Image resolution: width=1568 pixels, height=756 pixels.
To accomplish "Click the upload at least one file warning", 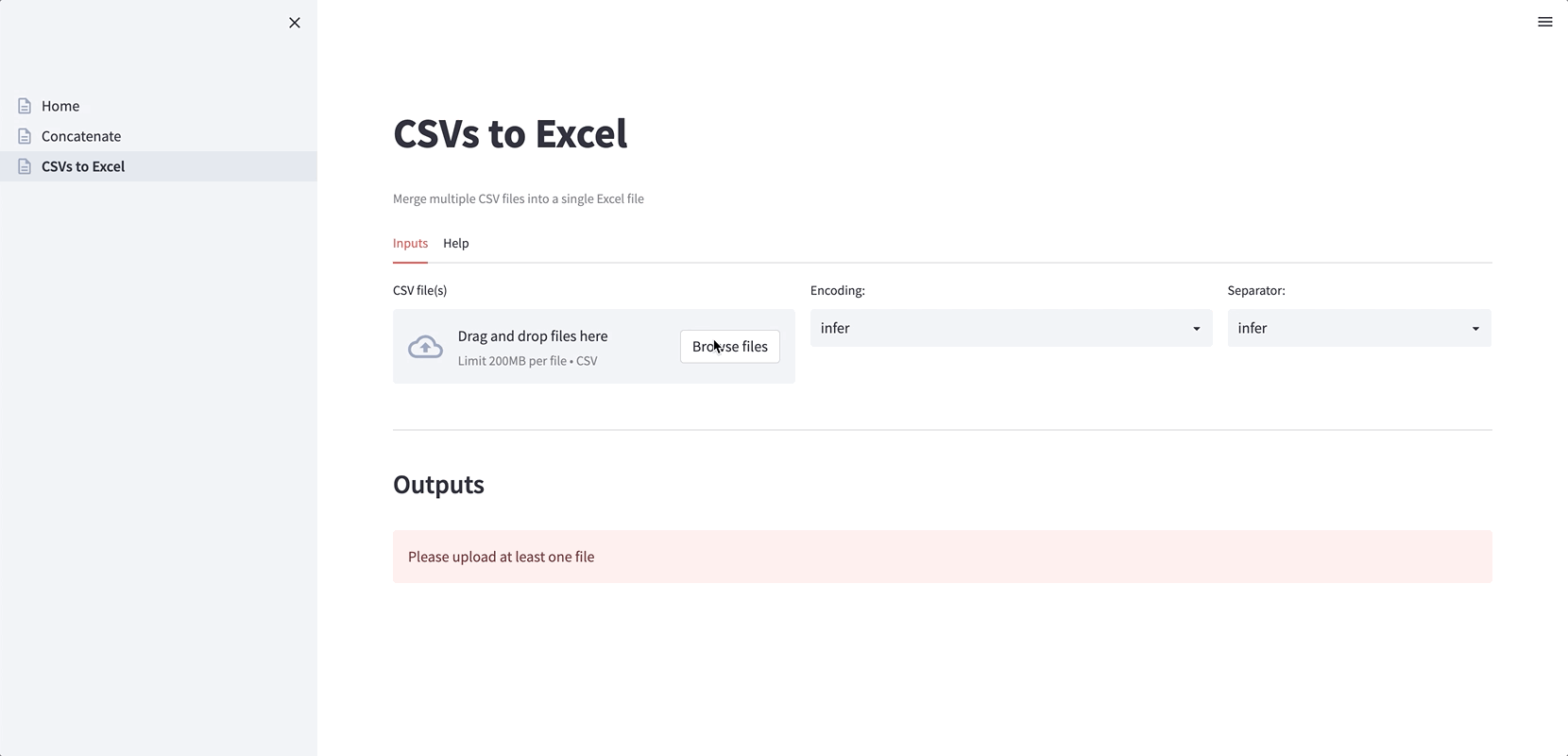I will click(501, 557).
